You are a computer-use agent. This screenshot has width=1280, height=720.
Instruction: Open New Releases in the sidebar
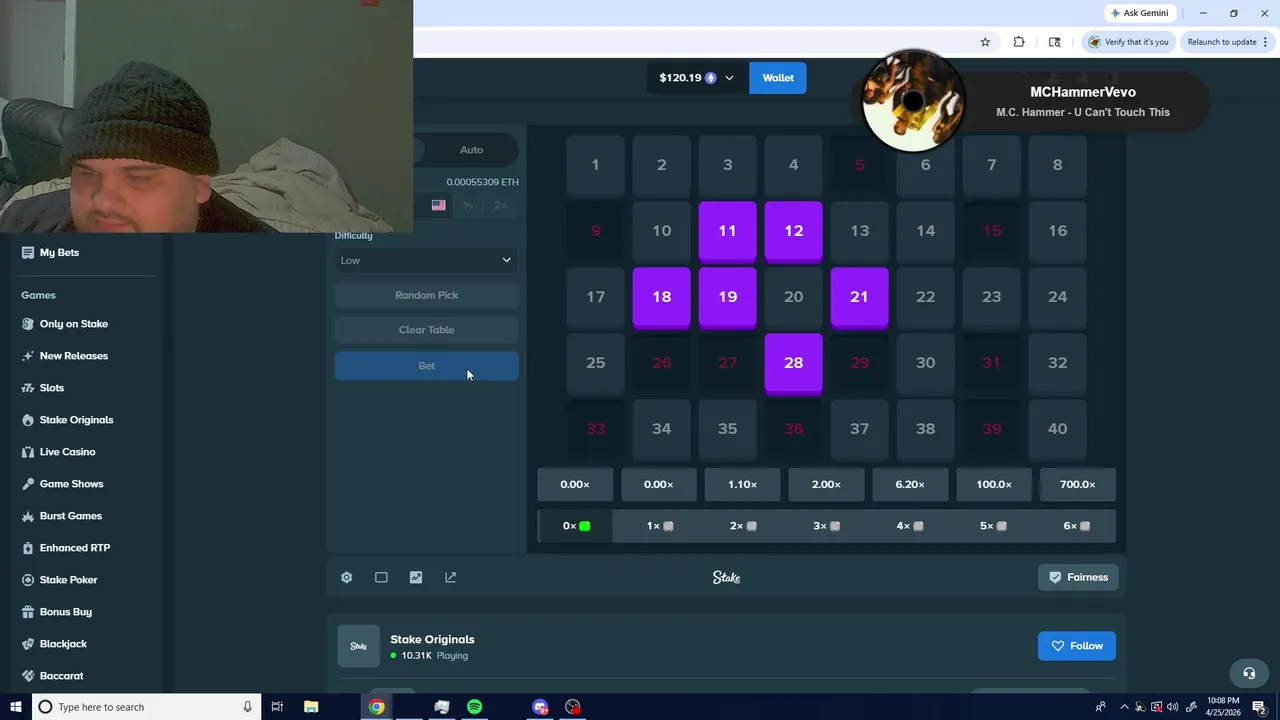tap(74, 356)
